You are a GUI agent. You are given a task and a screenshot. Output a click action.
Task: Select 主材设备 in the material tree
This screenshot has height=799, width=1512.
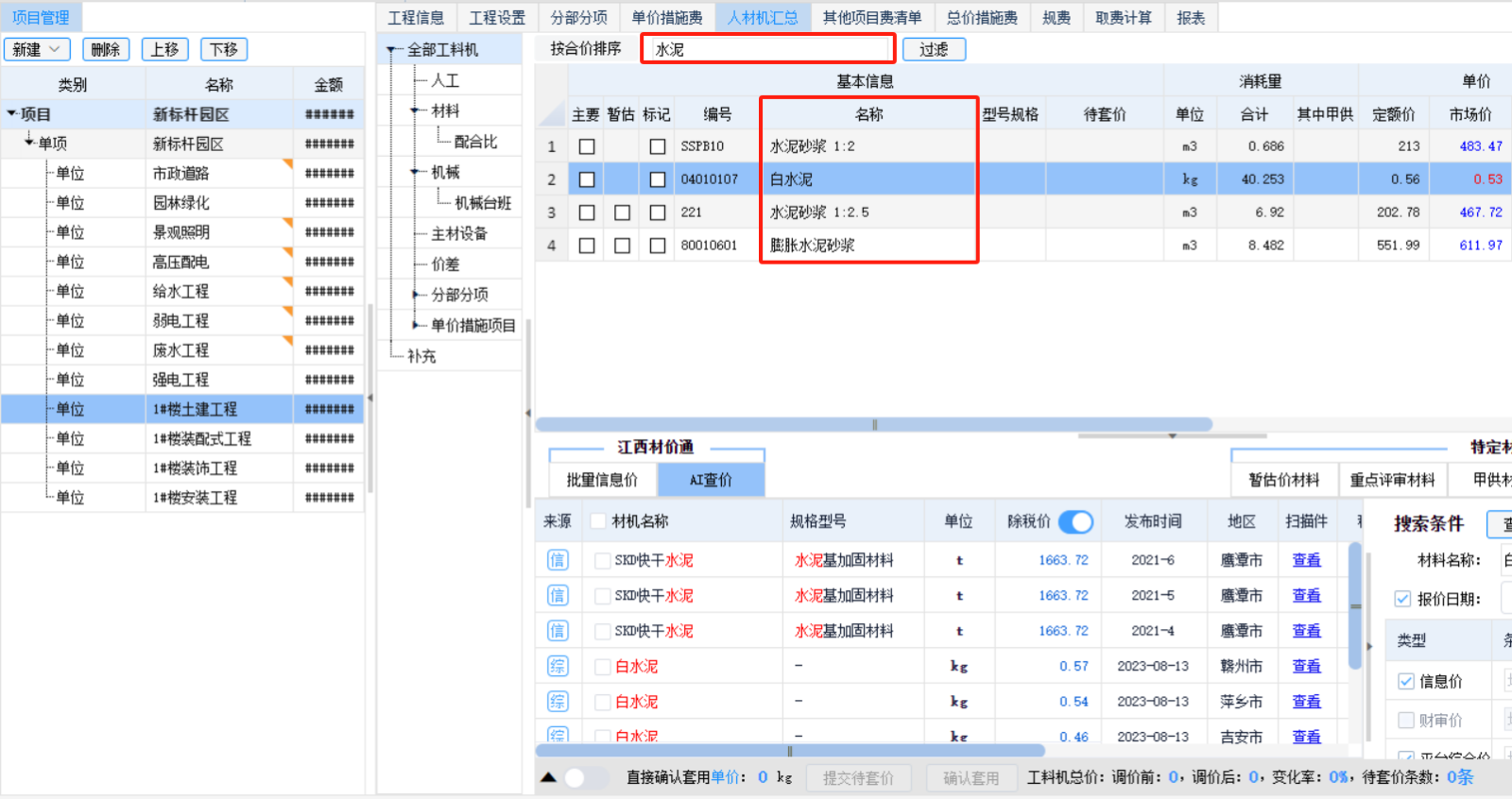point(459,233)
